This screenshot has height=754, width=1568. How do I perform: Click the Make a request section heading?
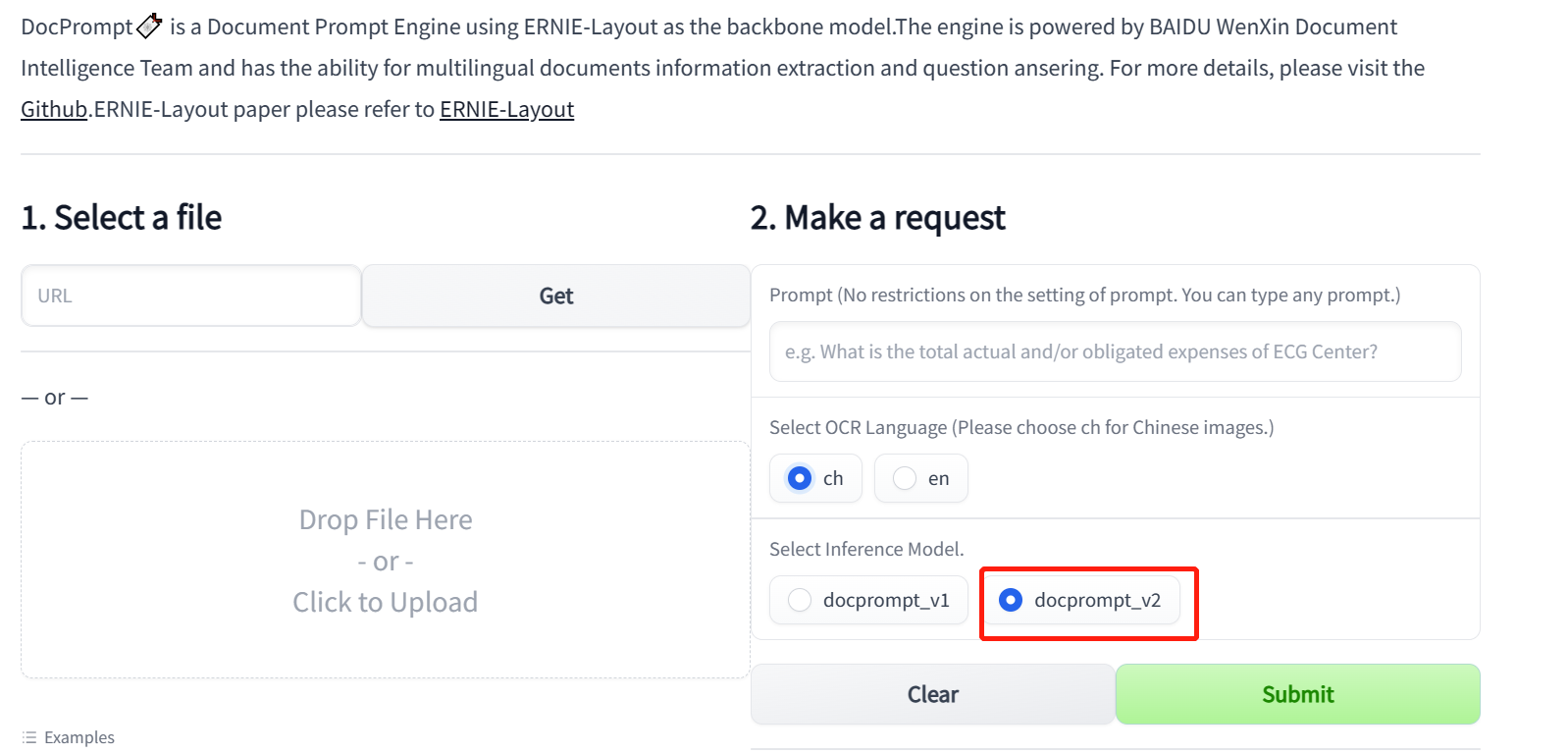pos(876,217)
